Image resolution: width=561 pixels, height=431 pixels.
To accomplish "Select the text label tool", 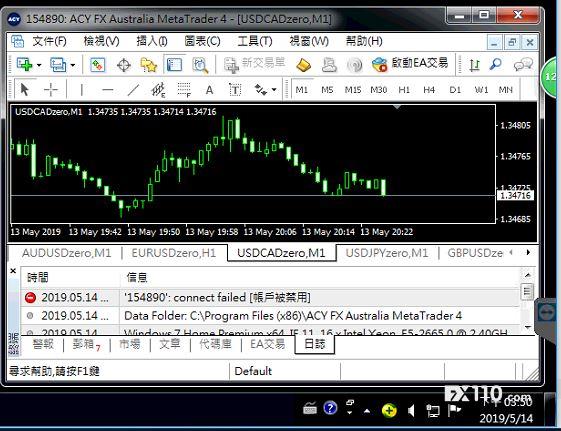I will (235, 89).
